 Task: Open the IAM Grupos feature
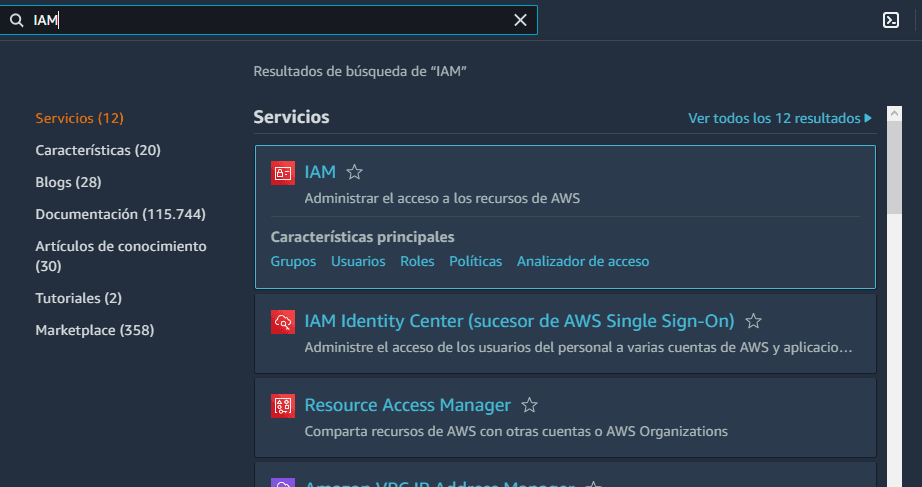click(293, 261)
